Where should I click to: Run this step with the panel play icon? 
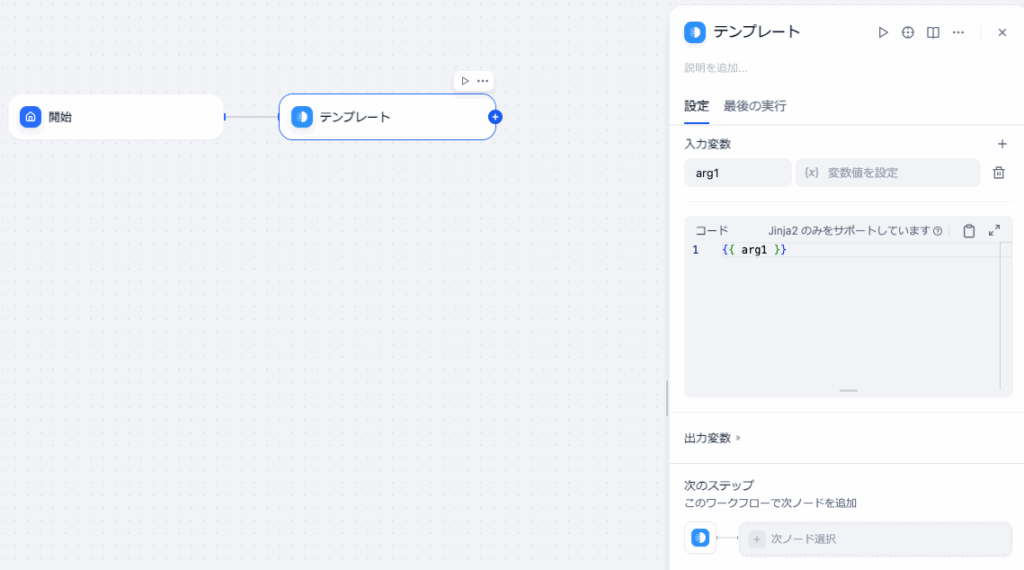point(883,32)
